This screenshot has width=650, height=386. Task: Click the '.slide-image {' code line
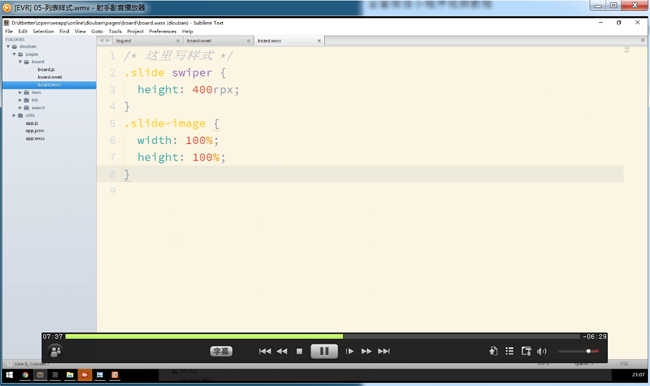[x=171, y=124]
